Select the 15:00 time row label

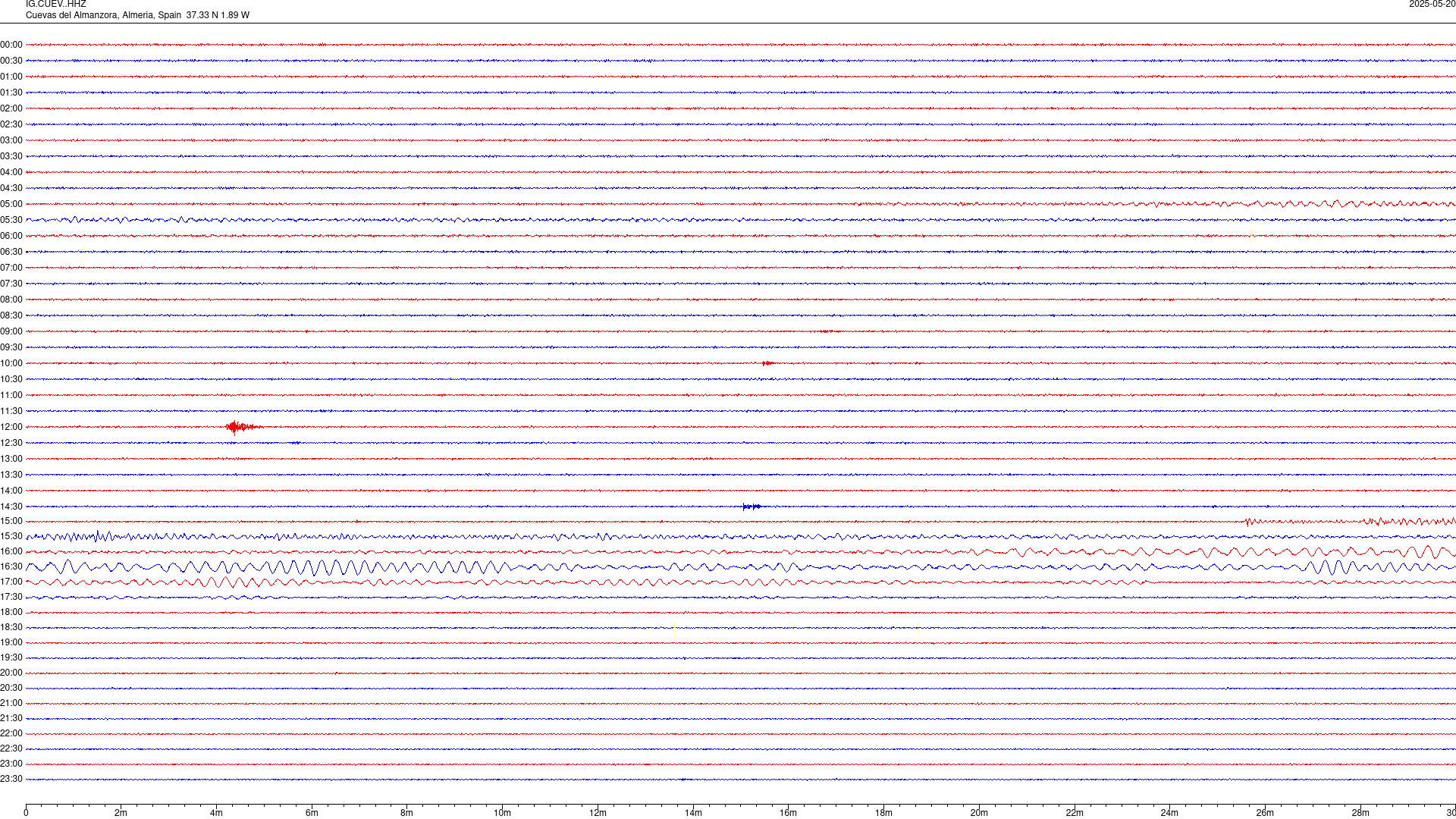(x=11, y=521)
